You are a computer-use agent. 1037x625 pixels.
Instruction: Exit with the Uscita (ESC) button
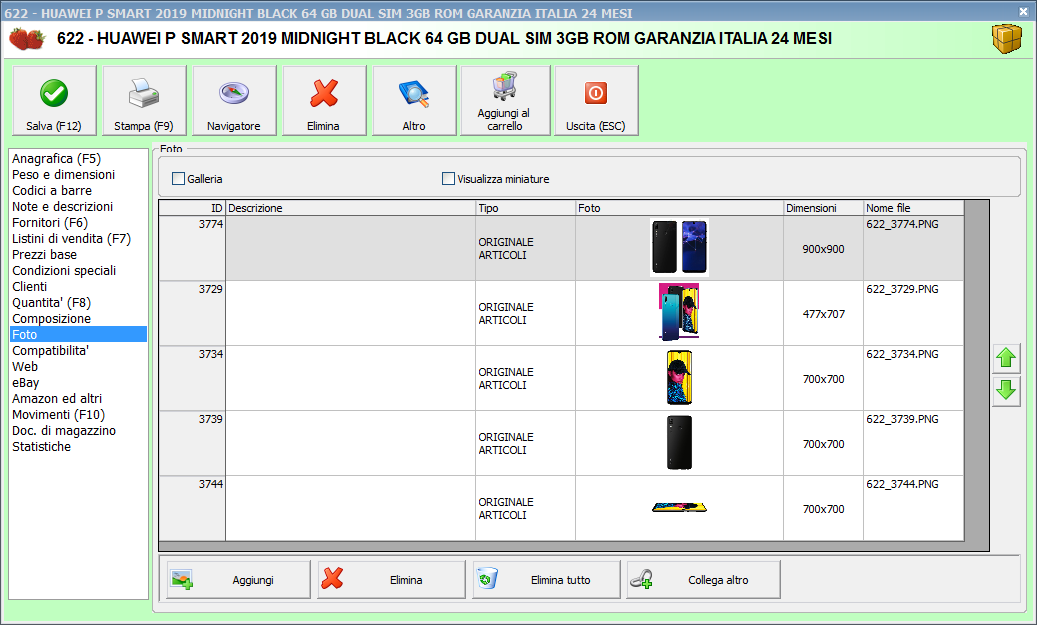[x=596, y=101]
